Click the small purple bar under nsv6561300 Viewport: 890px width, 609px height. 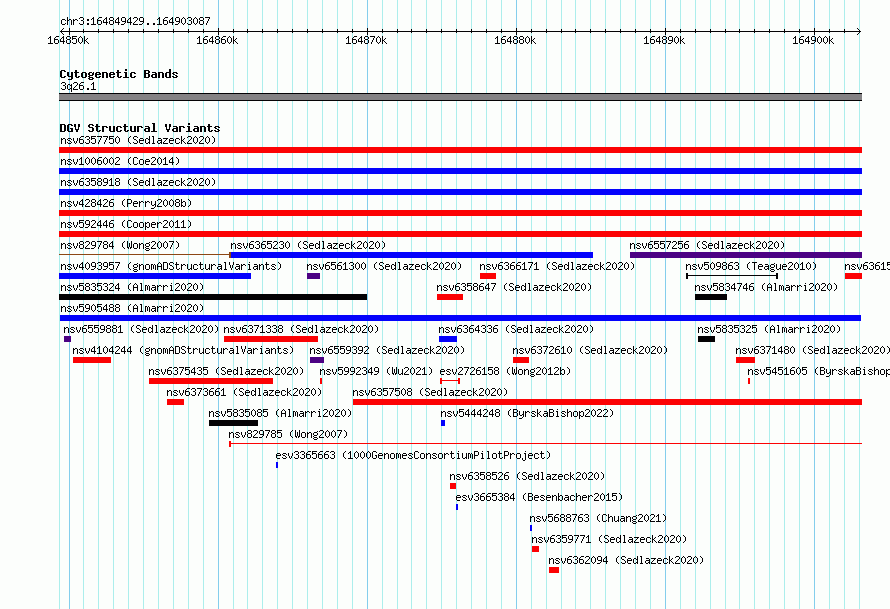point(313,276)
